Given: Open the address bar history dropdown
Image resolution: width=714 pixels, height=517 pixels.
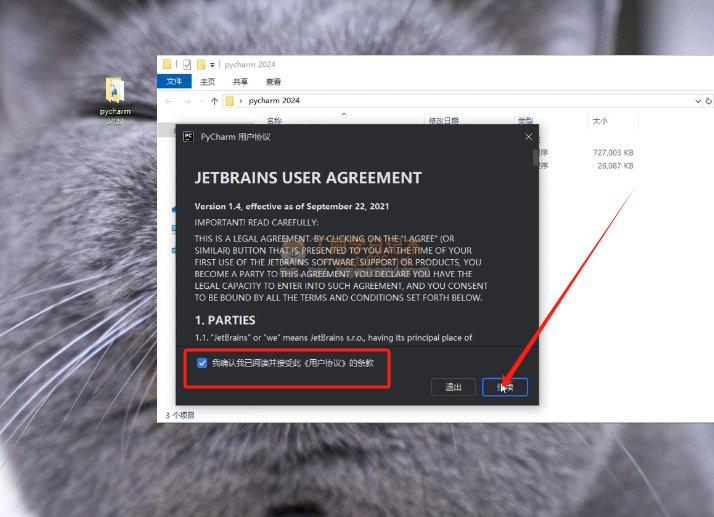Looking at the screenshot, I should pos(697,101).
